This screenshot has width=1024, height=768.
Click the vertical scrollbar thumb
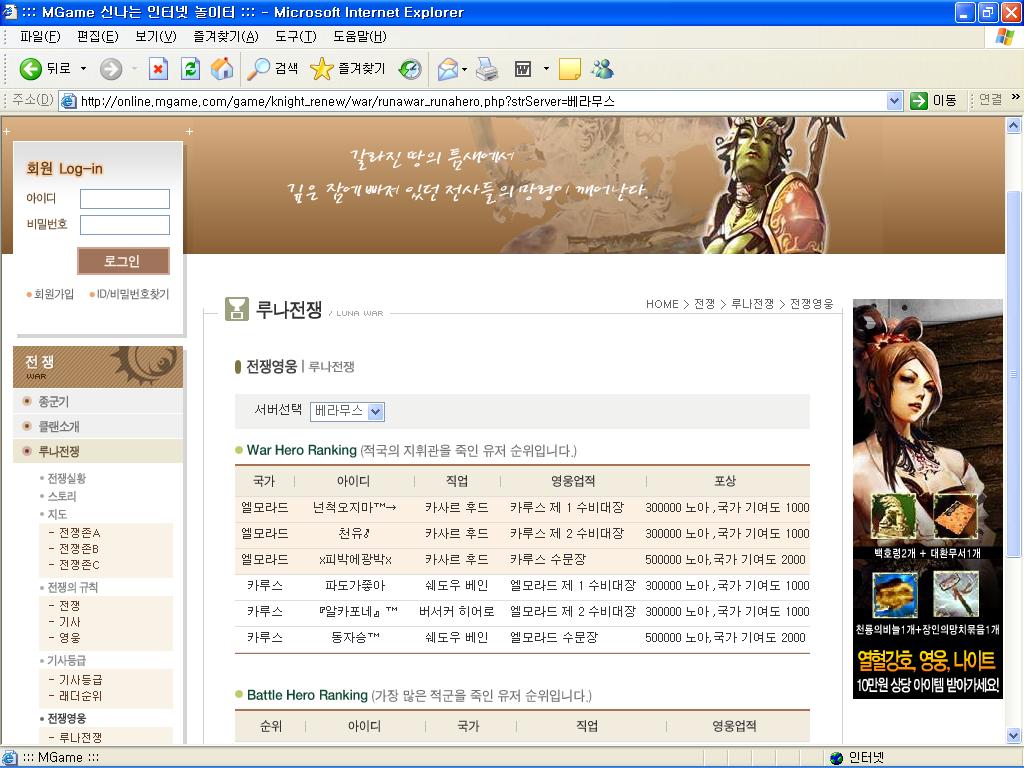pyautogui.click(x=1014, y=374)
